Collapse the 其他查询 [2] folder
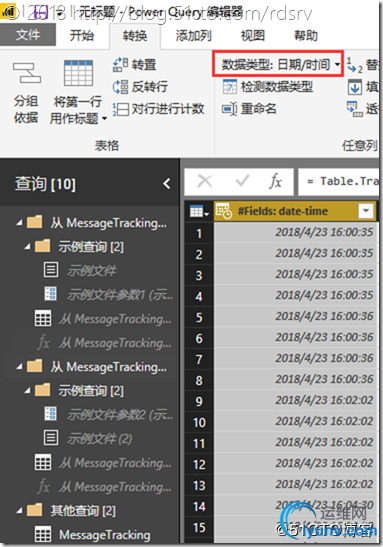 [x=20, y=511]
